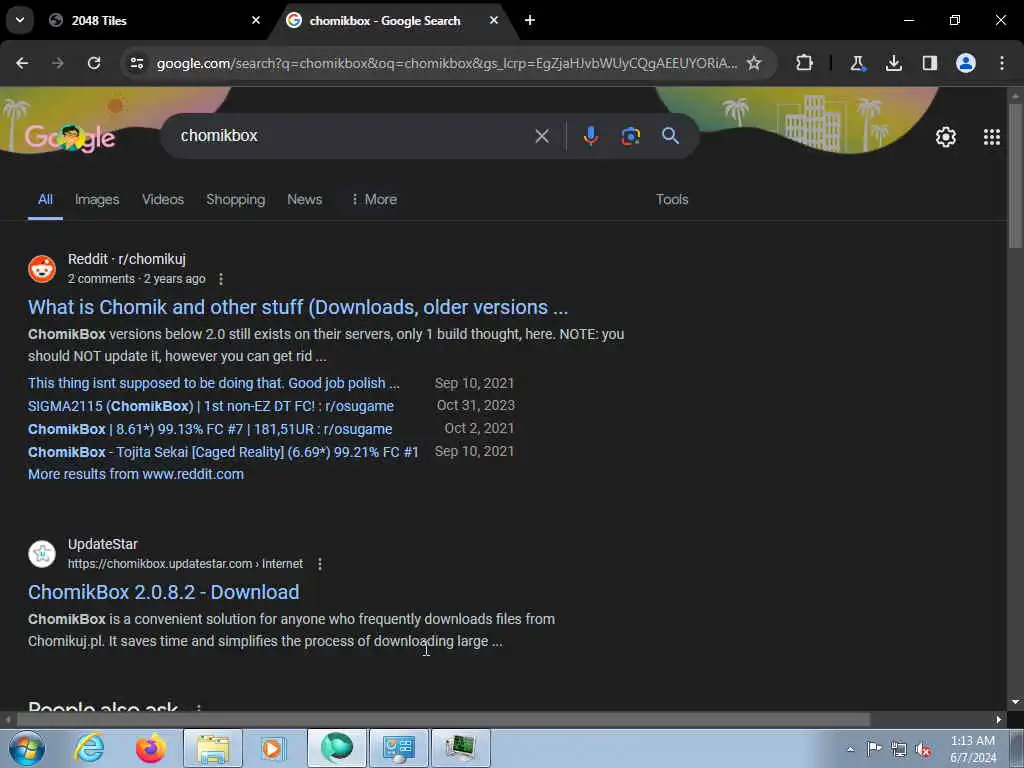
Task: Open 'This thing isnt supposed to be doing that' link
Action: pyautogui.click(x=214, y=383)
